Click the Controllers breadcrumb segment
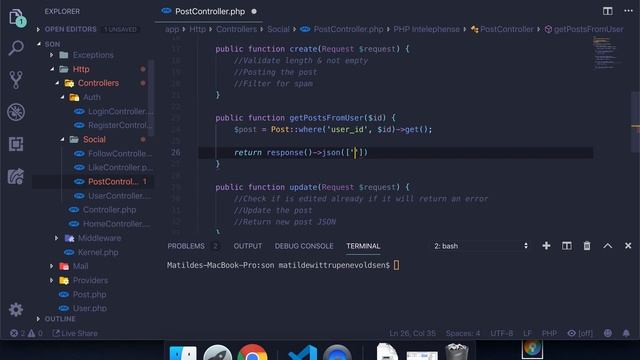Viewport: 640px width, 360px height. (236, 29)
